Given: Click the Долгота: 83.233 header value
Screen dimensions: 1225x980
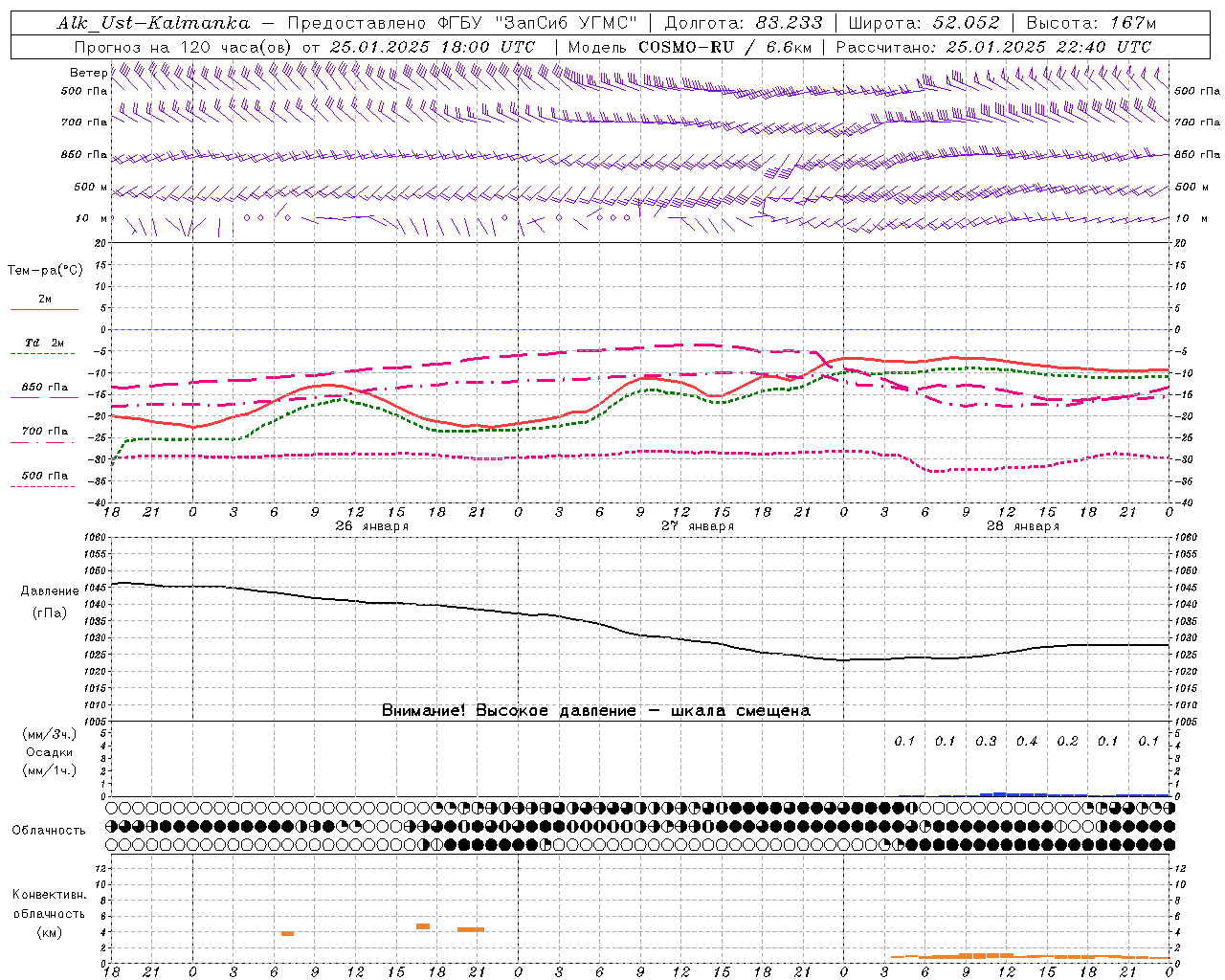Looking at the screenshot, I should [742, 23].
